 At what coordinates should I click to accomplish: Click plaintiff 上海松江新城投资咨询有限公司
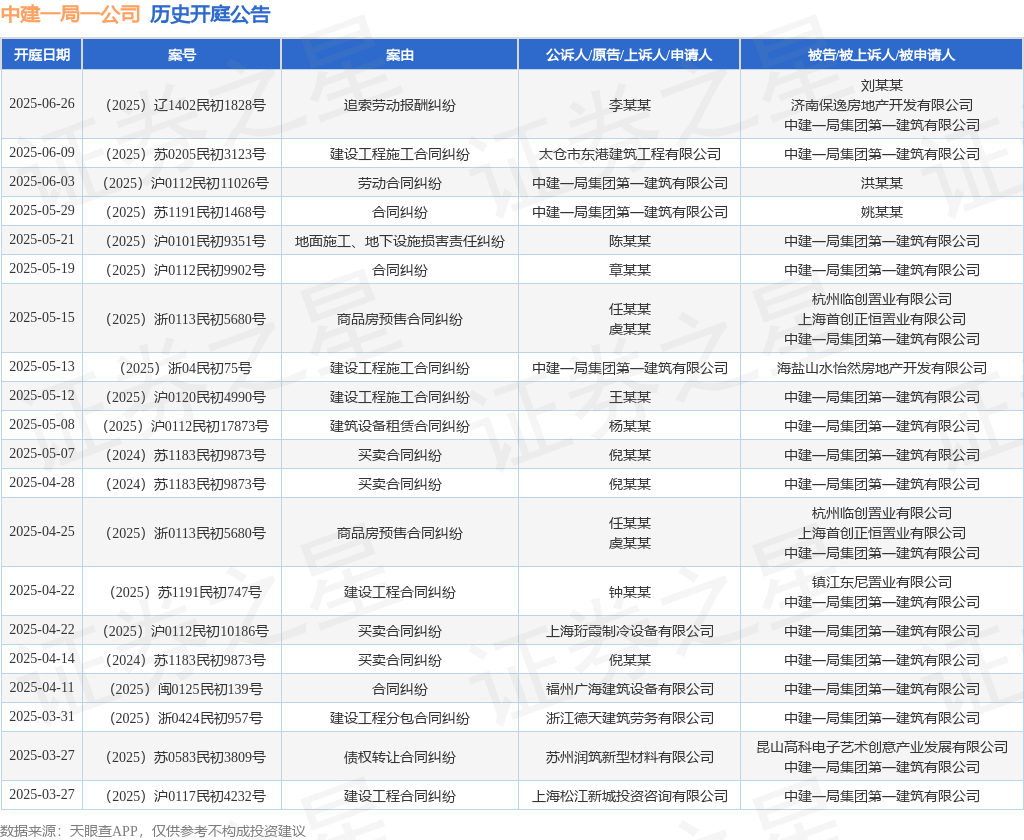630,796
